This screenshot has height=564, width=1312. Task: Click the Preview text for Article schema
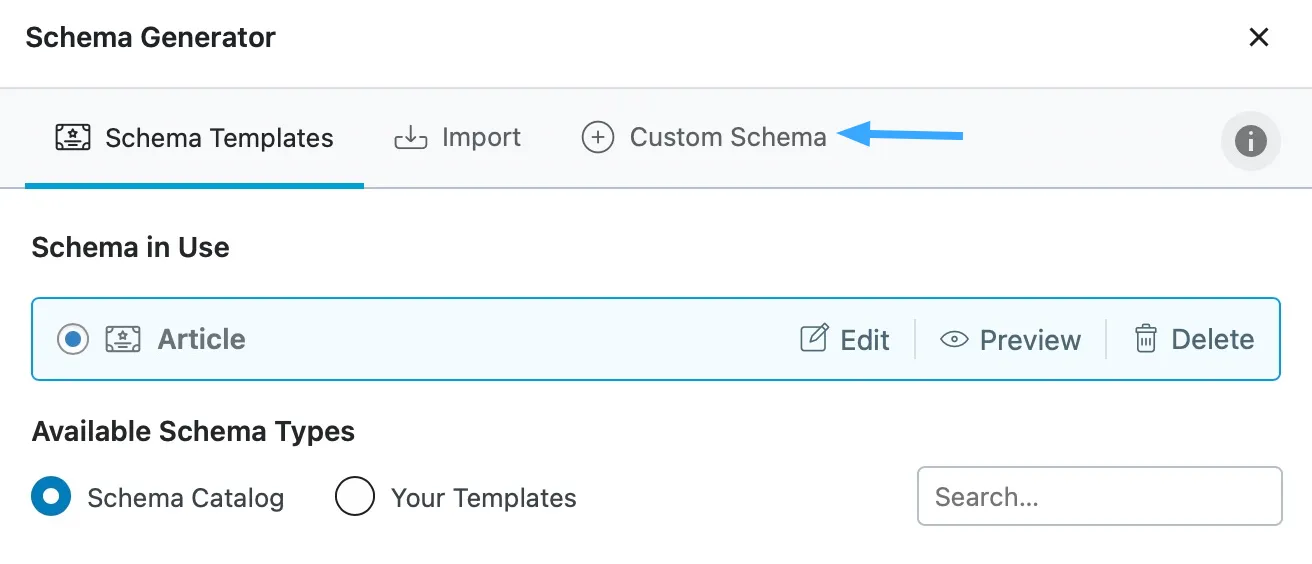pyautogui.click(x=1030, y=340)
